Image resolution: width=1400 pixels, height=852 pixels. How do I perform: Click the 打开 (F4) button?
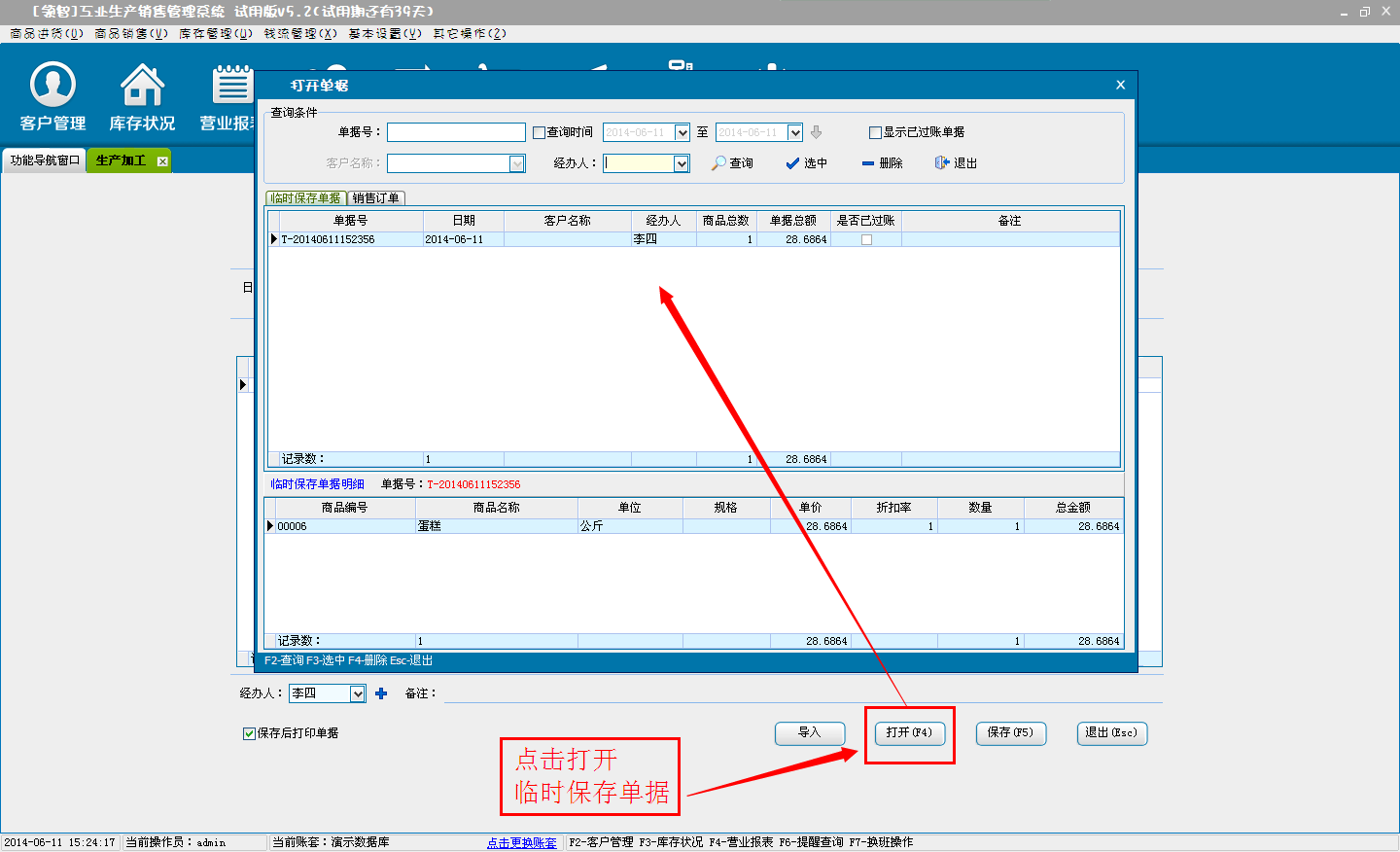[909, 732]
